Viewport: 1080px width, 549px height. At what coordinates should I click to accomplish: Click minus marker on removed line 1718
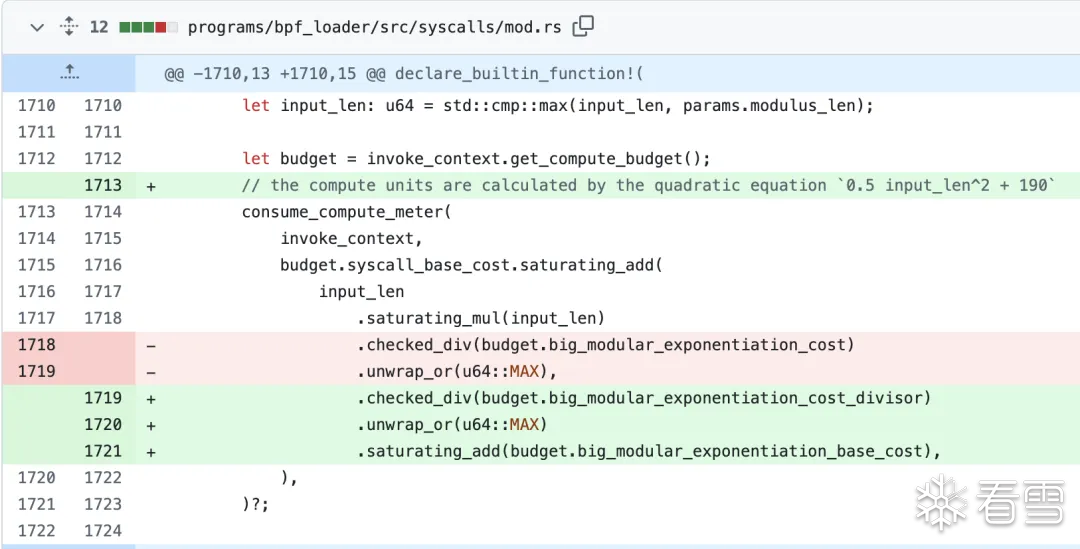pos(151,344)
